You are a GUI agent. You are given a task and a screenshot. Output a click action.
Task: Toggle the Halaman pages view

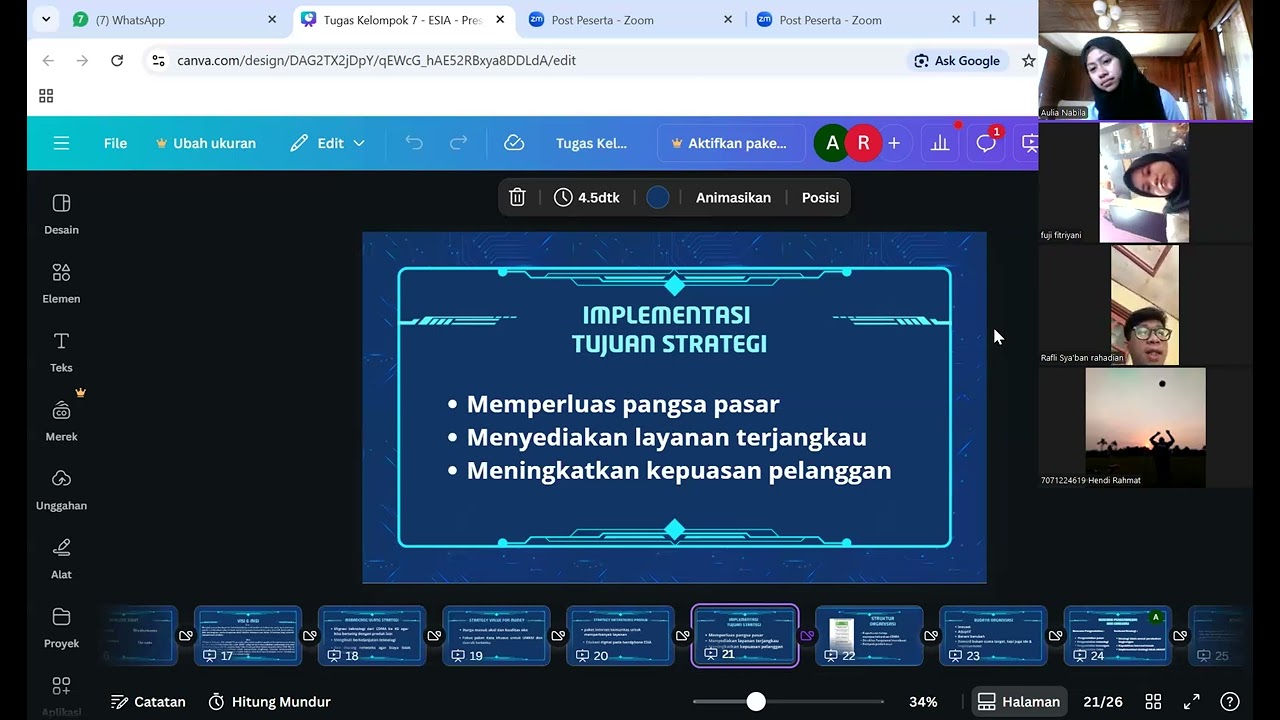pos(1018,702)
